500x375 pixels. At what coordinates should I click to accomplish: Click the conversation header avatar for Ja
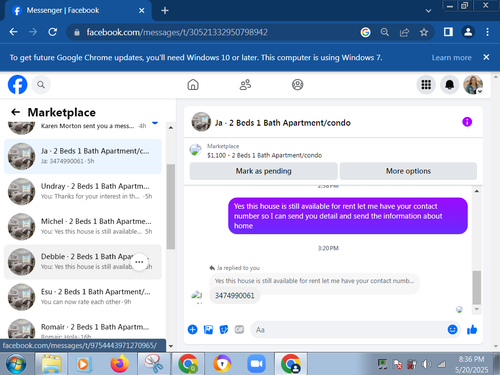(x=201, y=122)
